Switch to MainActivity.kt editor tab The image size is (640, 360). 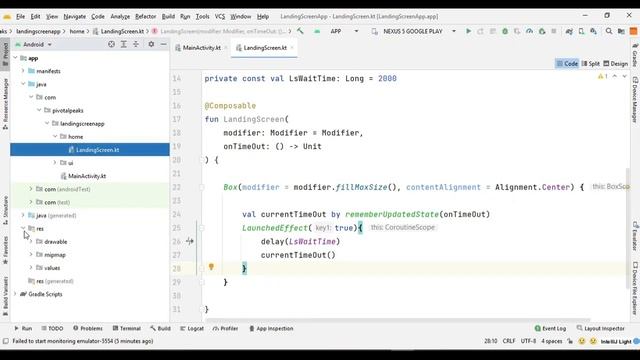[x=201, y=48]
